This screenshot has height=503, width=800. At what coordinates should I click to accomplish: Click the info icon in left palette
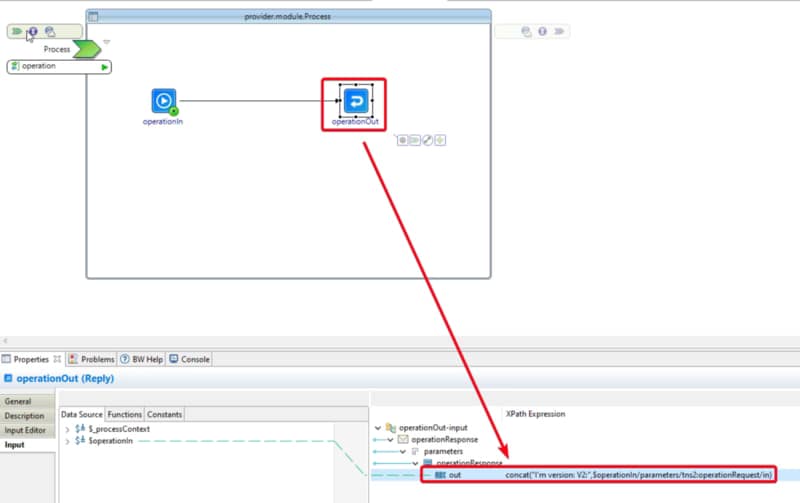click(33, 32)
